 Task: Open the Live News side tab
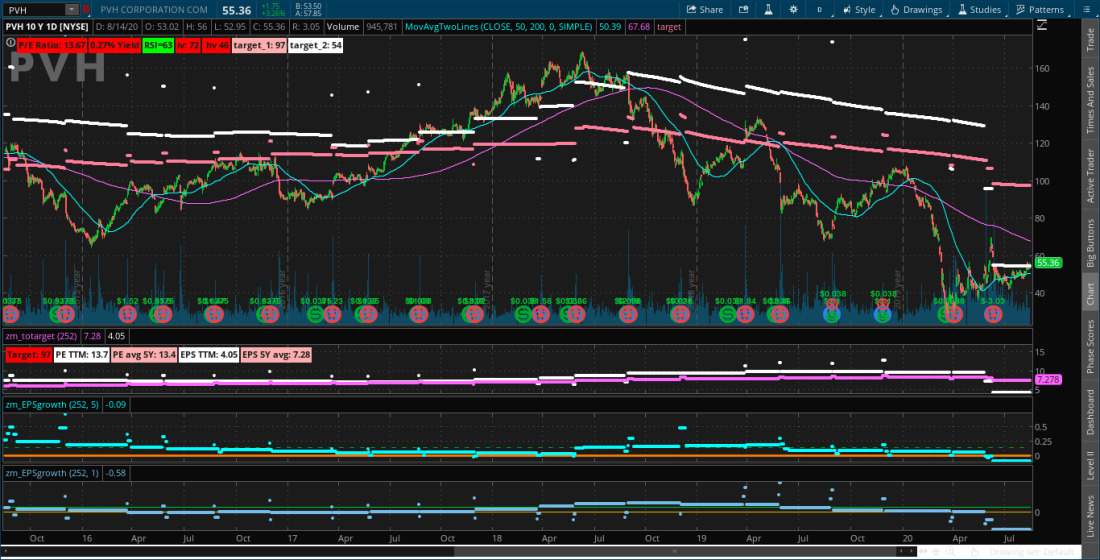click(x=1090, y=526)
